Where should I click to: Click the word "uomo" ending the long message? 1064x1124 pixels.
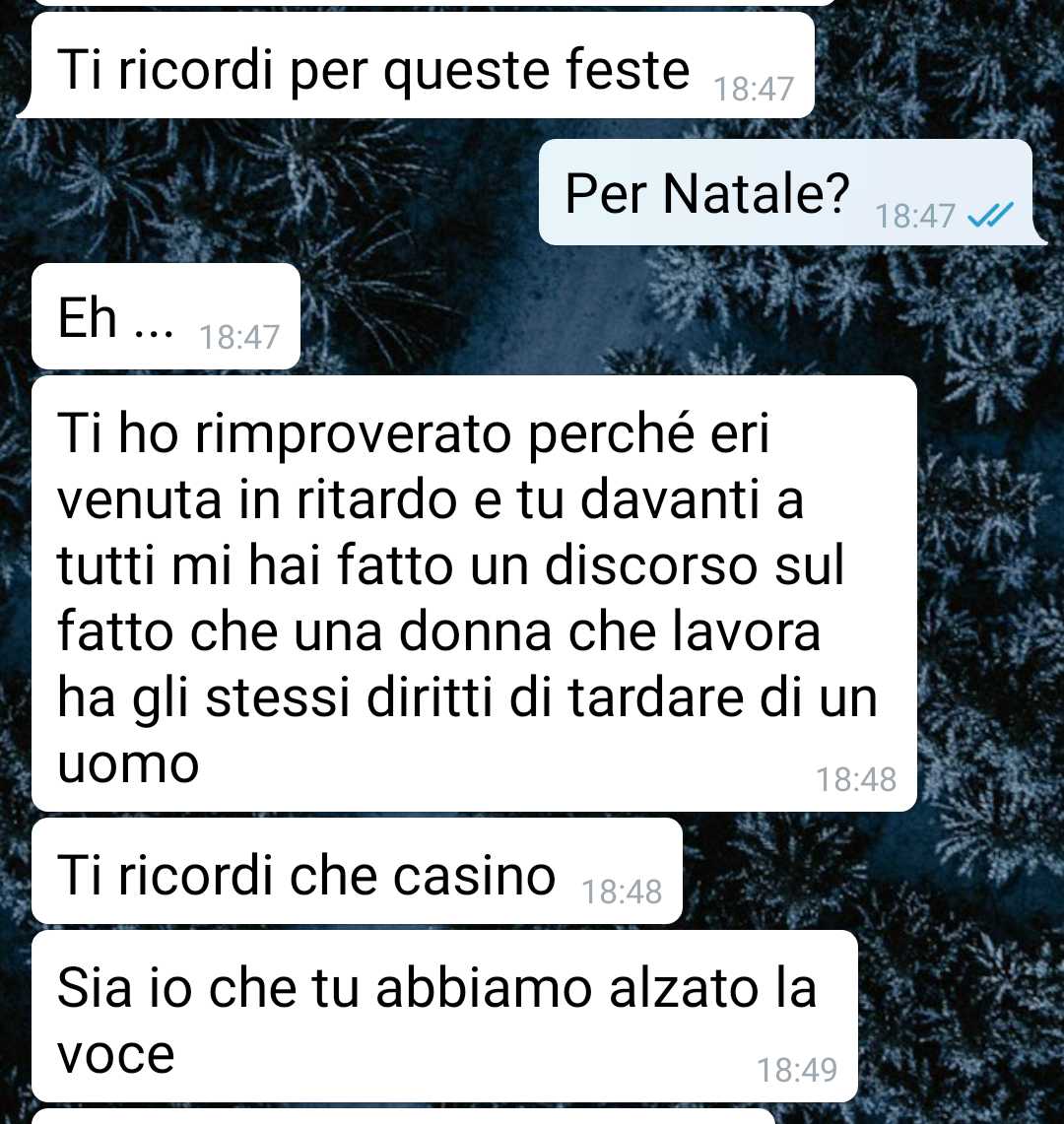(x=128, y=764)
